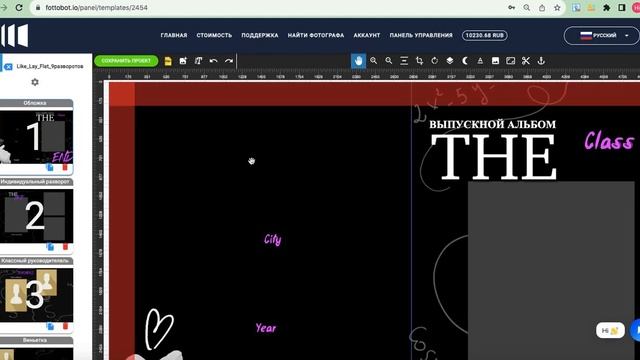
Task: Click the crescent moon icon in the toolbar
Action: click(x=465, y=61)
